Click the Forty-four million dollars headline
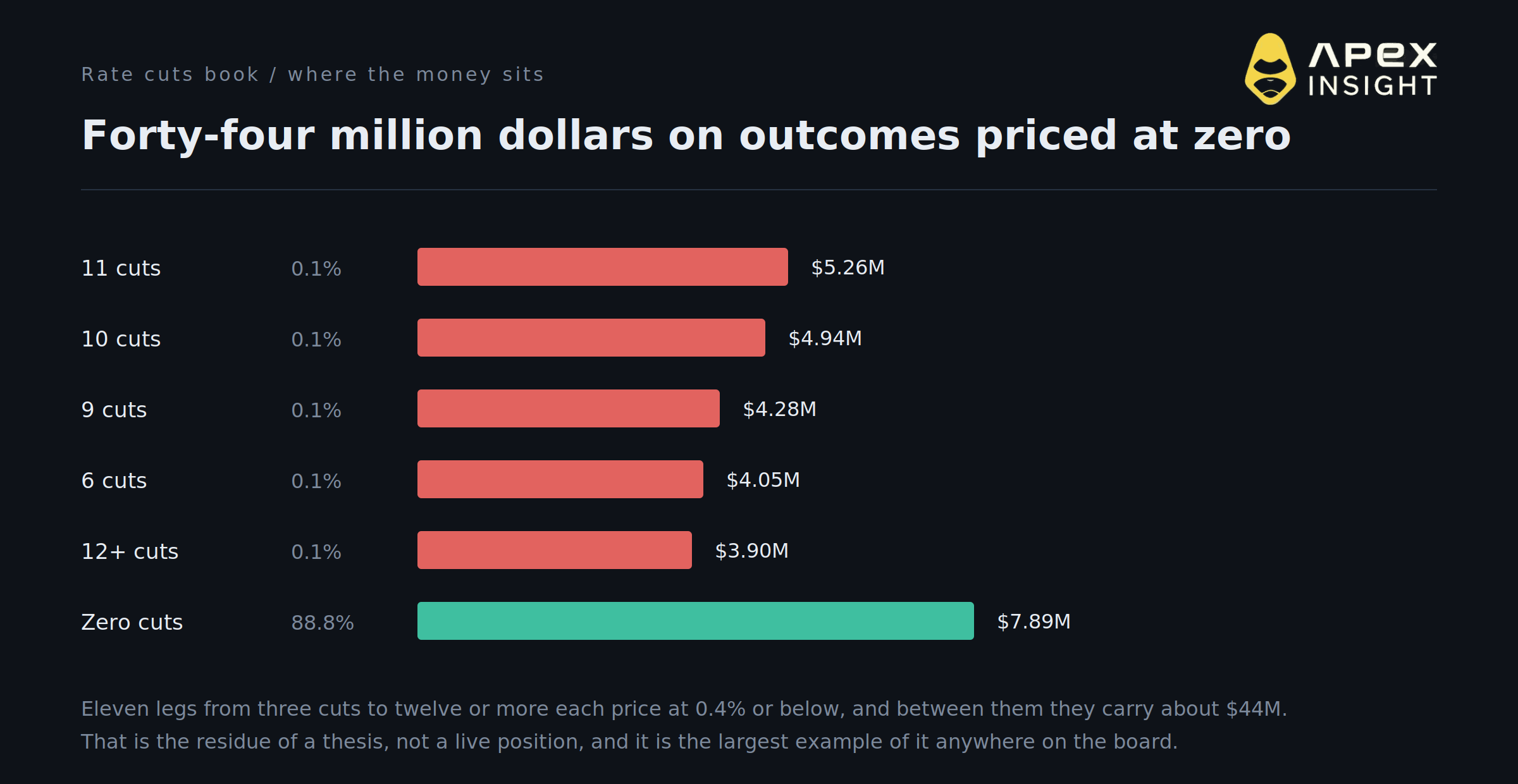Viewport: 1518px width, 784px height. pyautogui.click(x=686, y=135)
